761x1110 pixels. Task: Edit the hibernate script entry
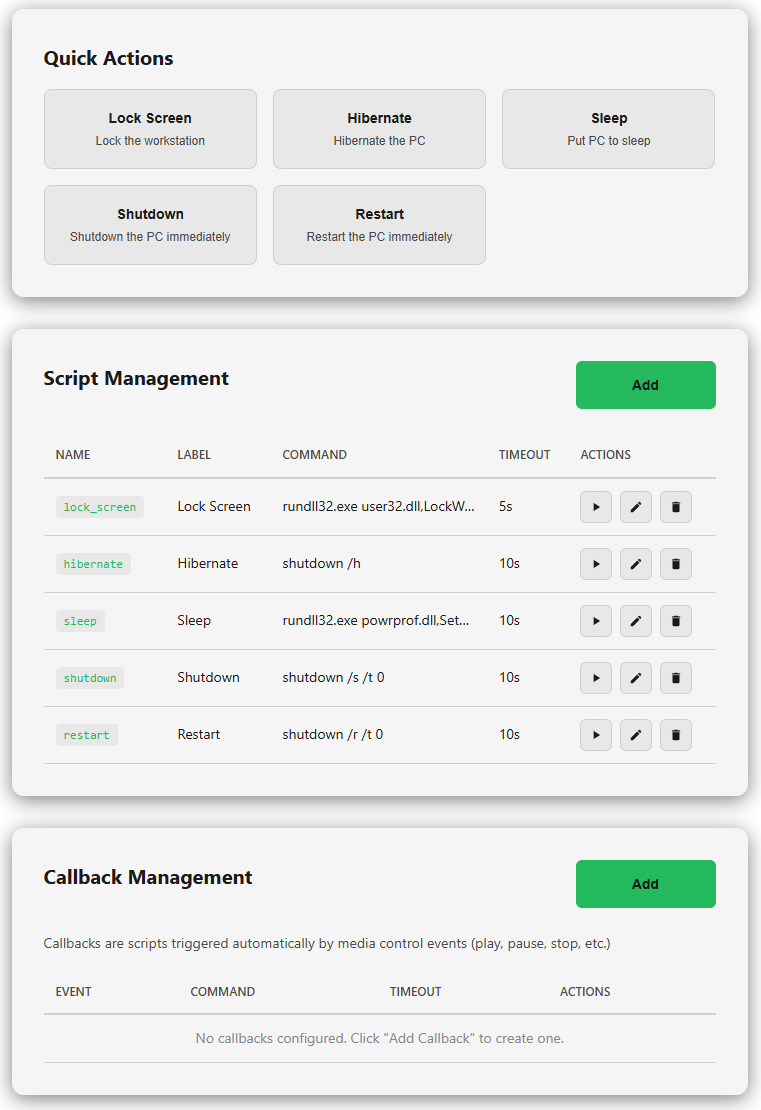(635, 564)
